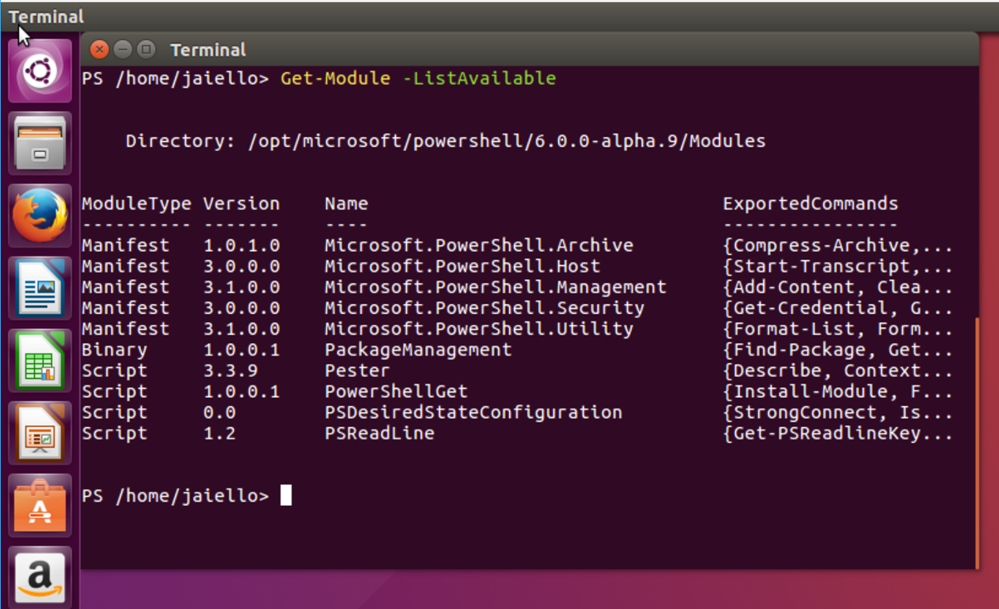
Task: Close the Terminal window
Action: point(99,49)
